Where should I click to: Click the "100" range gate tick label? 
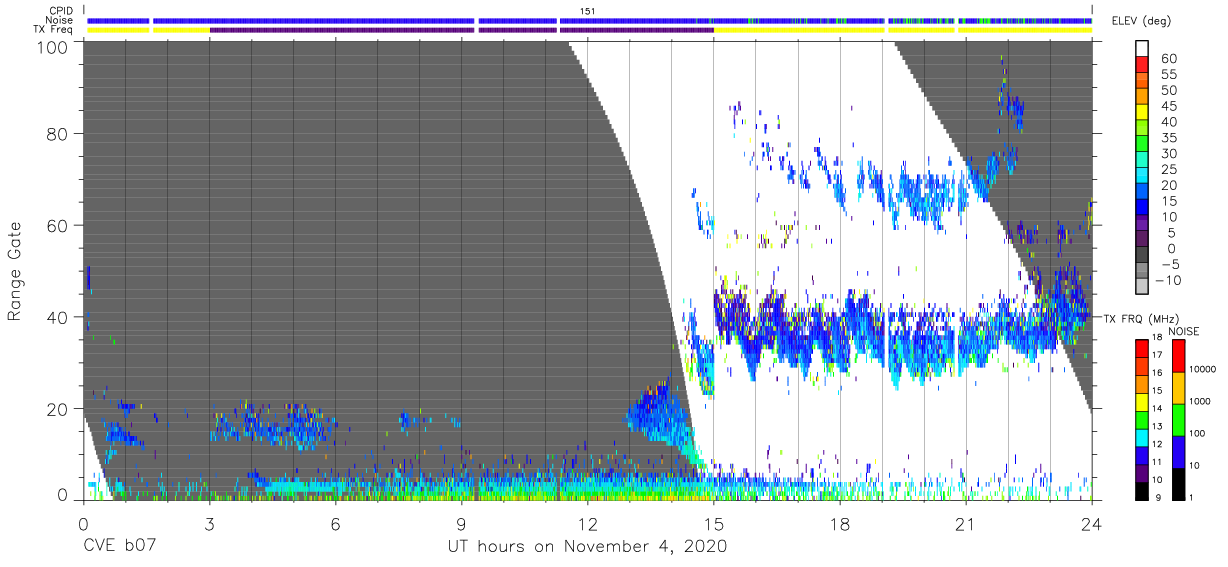(x=52, y=46)
